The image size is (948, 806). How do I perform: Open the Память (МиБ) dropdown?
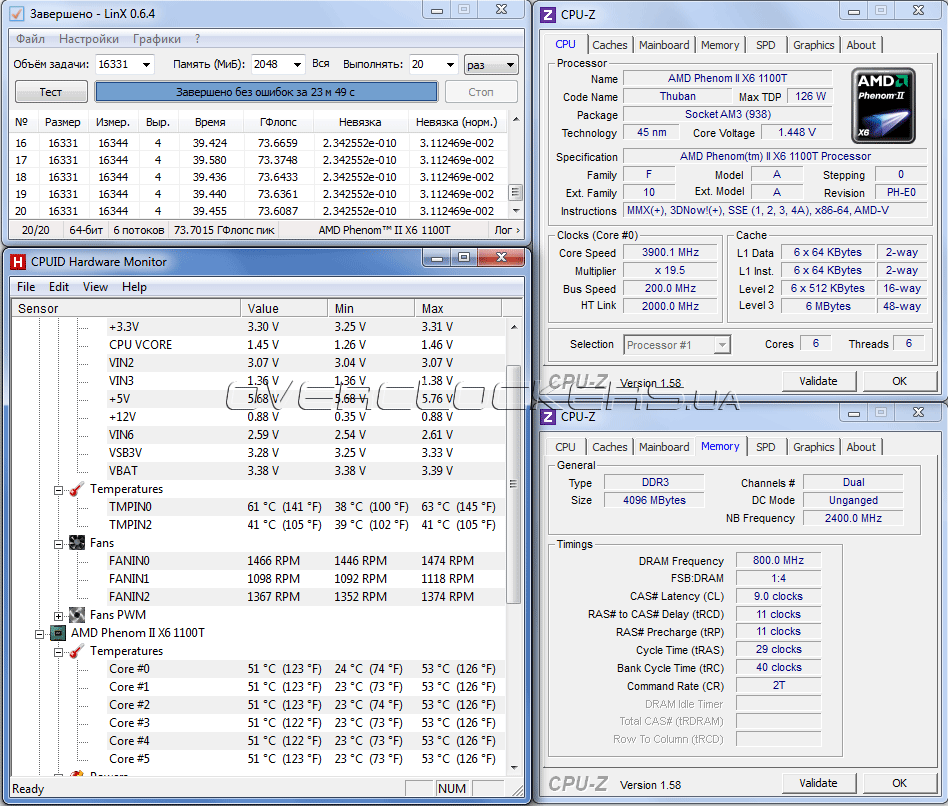[295, 65]
